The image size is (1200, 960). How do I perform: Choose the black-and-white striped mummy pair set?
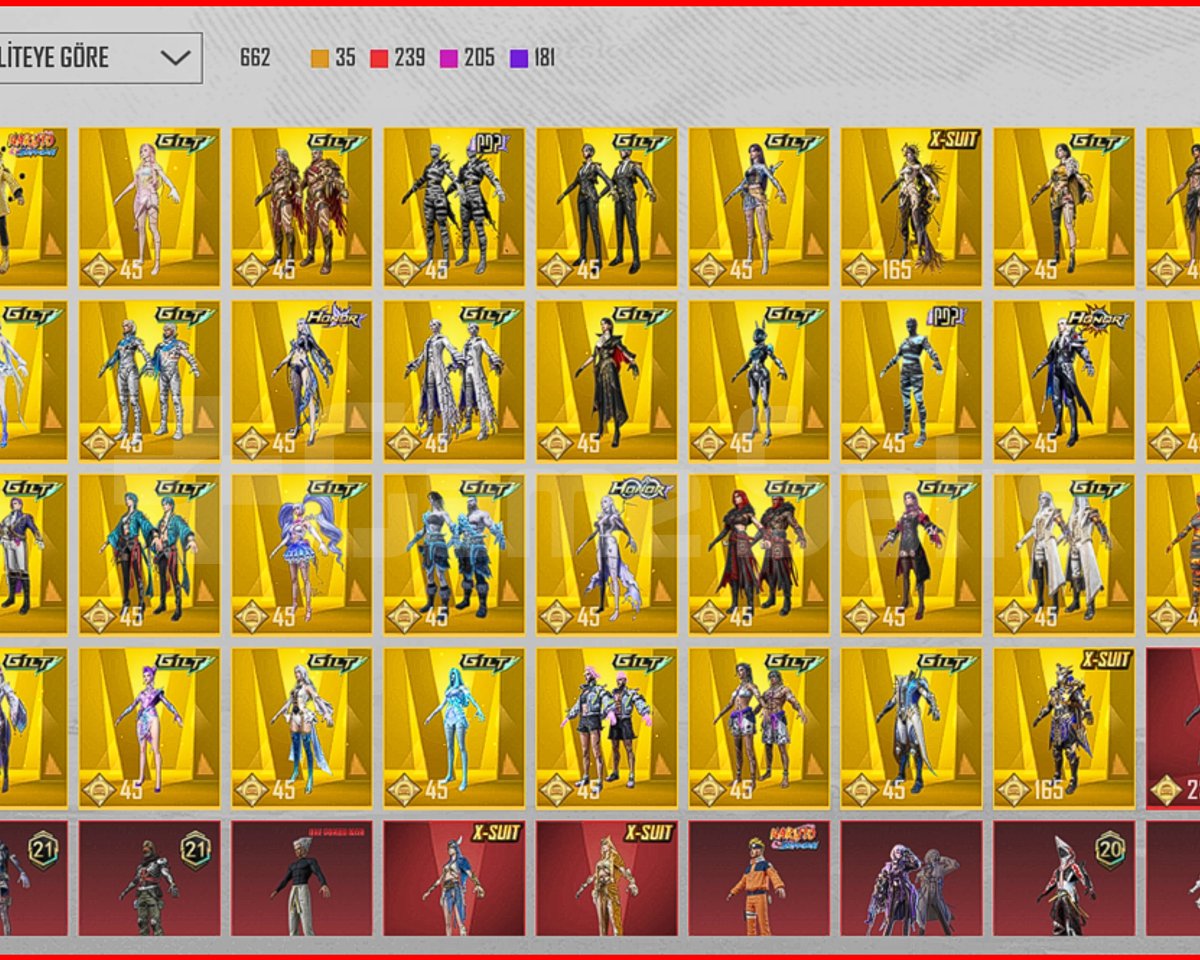[x=454, y=207]
